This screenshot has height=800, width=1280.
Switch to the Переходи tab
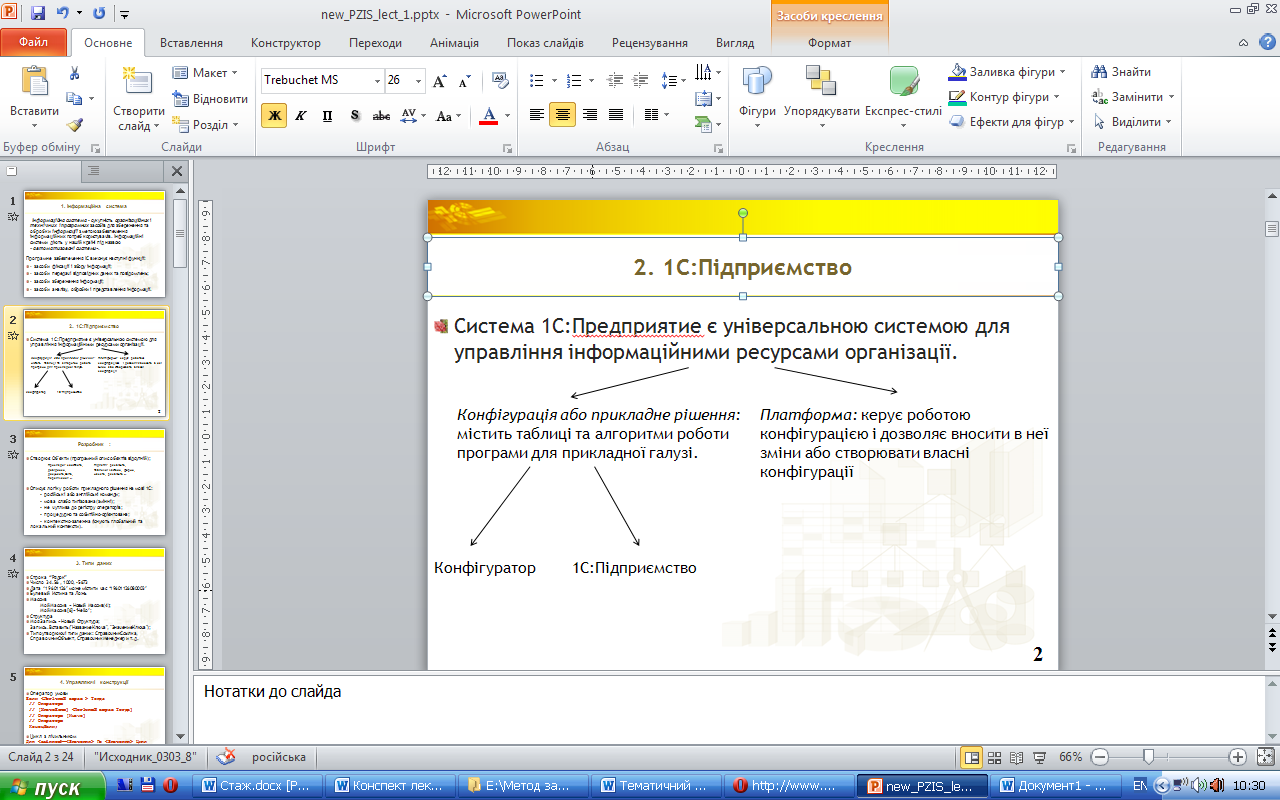tap(375, 43)
